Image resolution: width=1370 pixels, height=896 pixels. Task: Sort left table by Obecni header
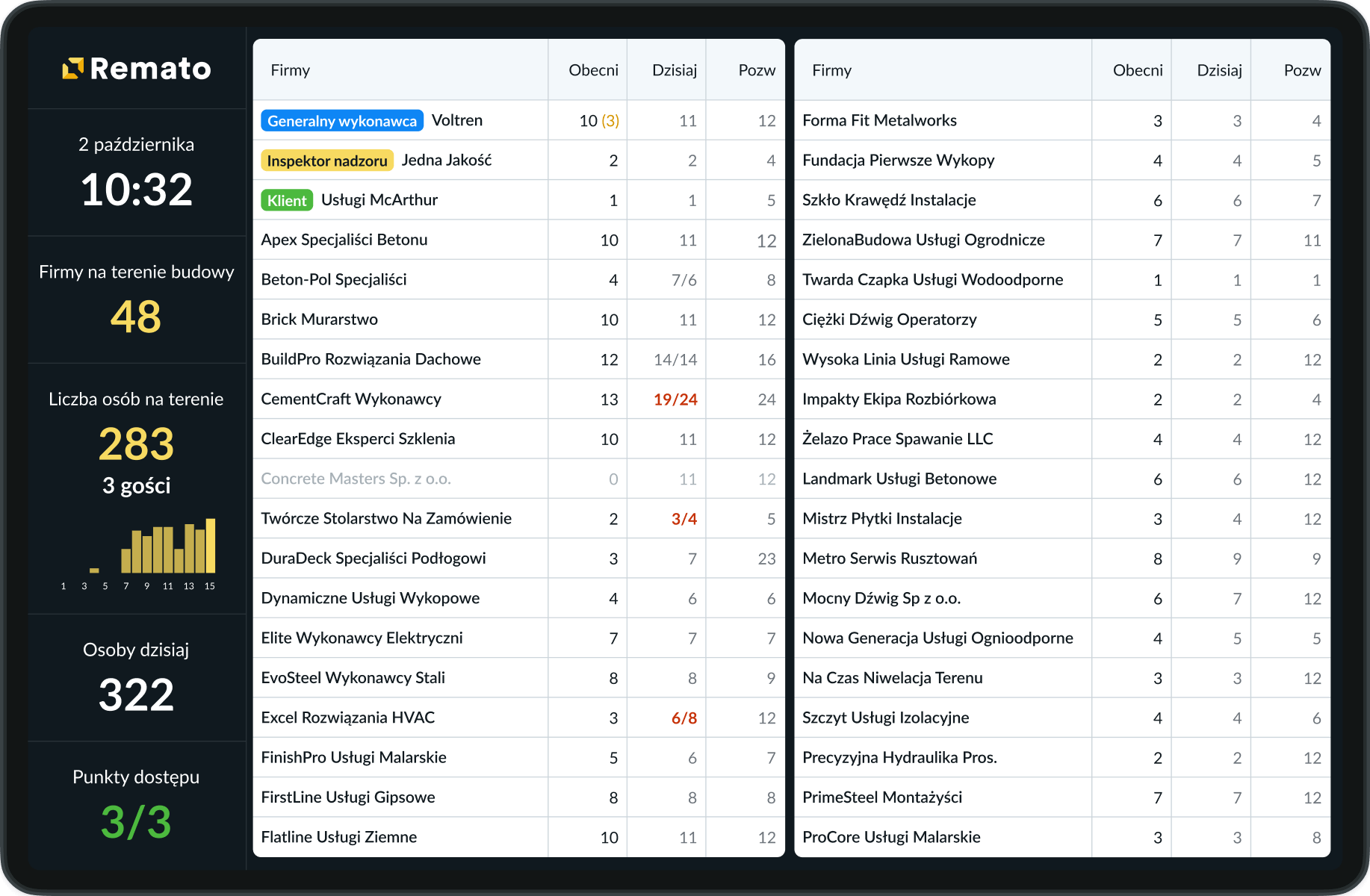click(x=592, y=70)
